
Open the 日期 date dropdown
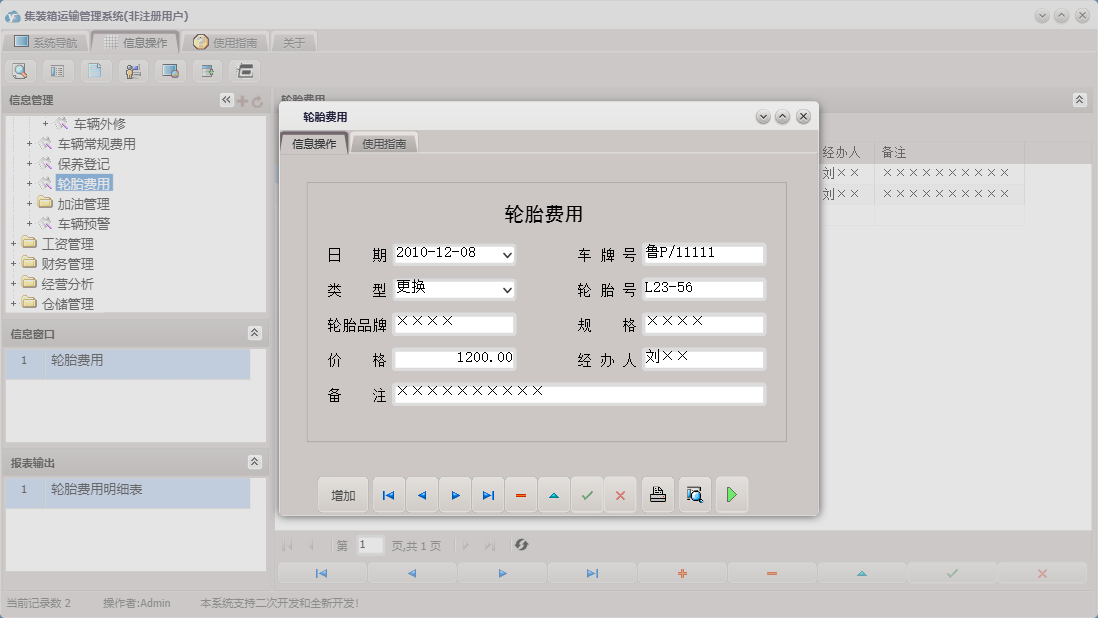pos(508,254)
